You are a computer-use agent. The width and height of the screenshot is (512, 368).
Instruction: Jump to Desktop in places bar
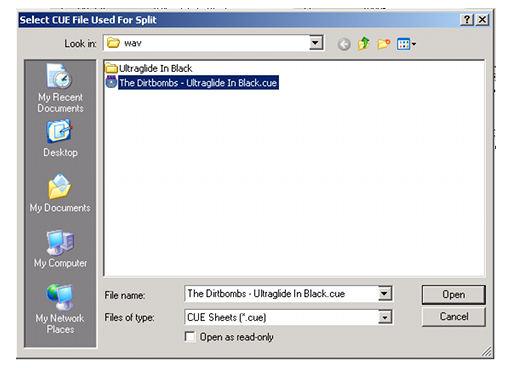point(60,138)
